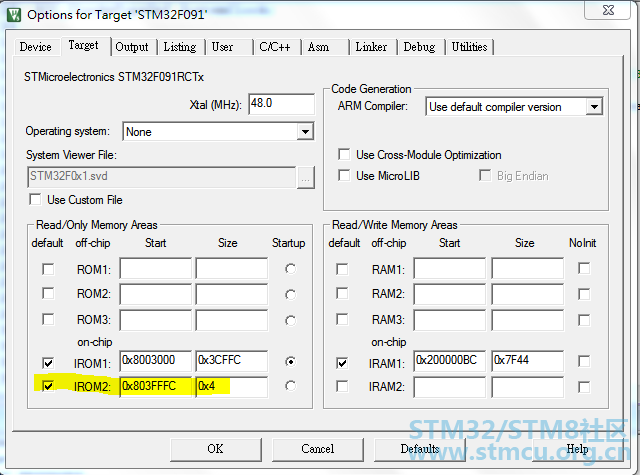Confirm with the OK button
Viewport: 640px width, 475px height.
(216, 449)
